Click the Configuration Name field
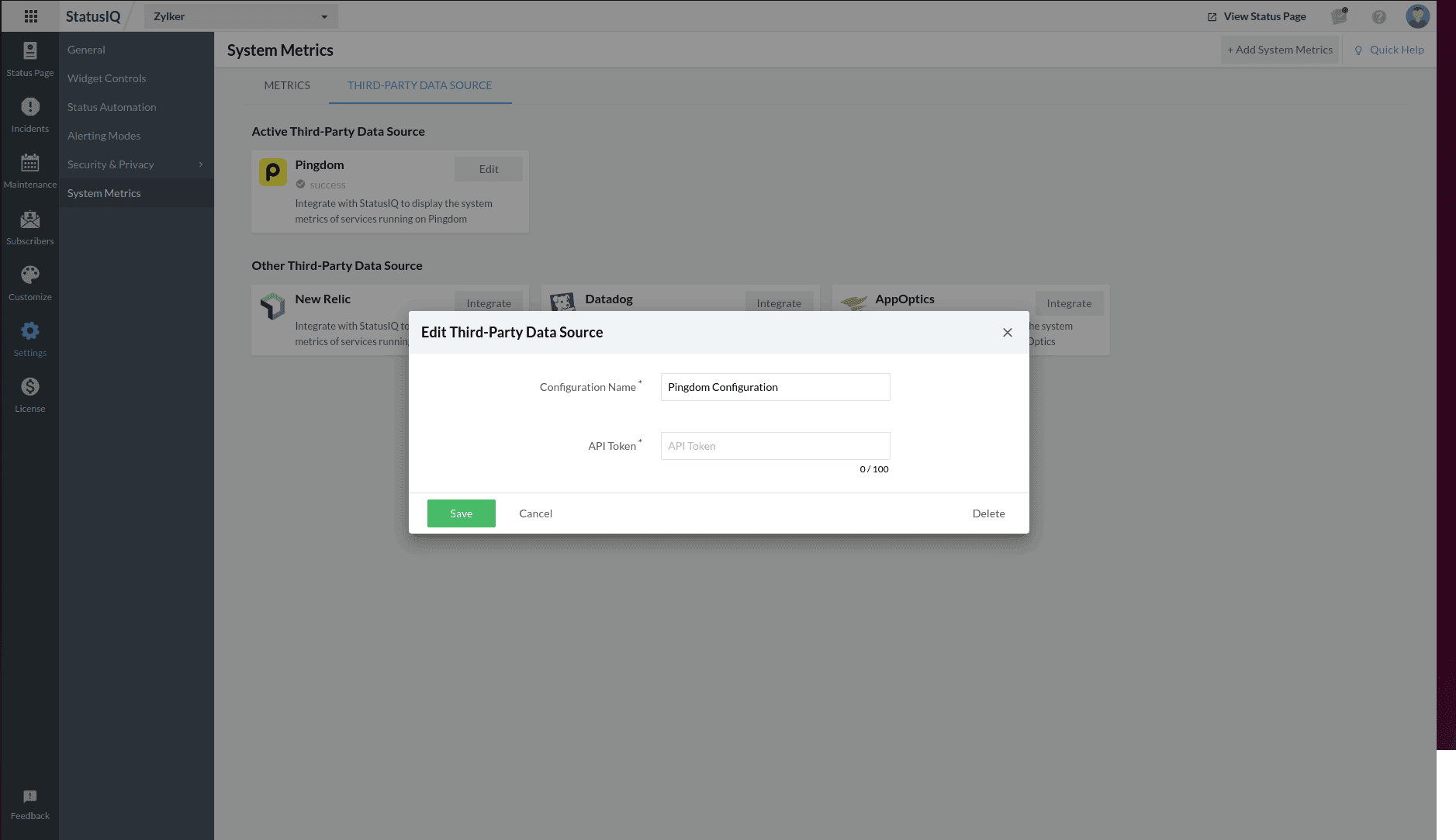 [775, 387]
